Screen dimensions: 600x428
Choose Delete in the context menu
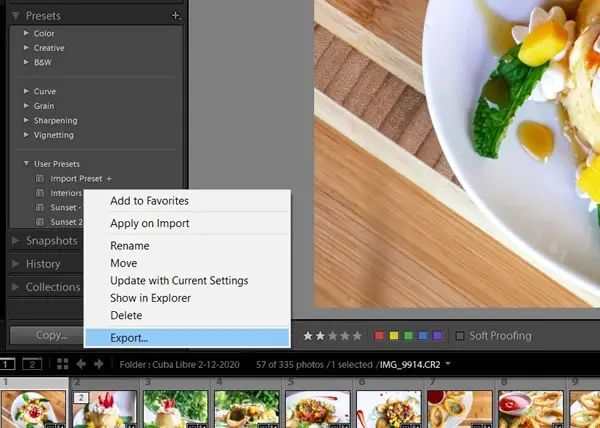188,315
